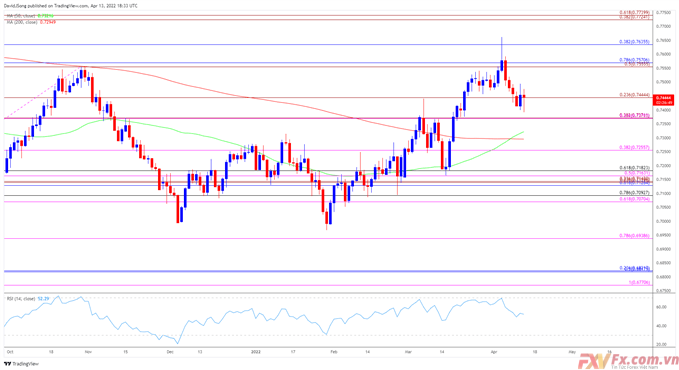This screenshot has height=370, width=679.
Task: Click the RSI (14, close) indicator label
Action: 21,299
